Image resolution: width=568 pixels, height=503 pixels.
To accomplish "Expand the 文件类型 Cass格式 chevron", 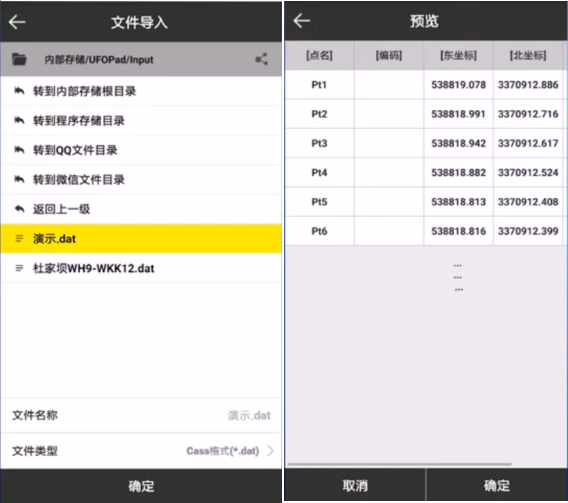I will coord(270,451).
